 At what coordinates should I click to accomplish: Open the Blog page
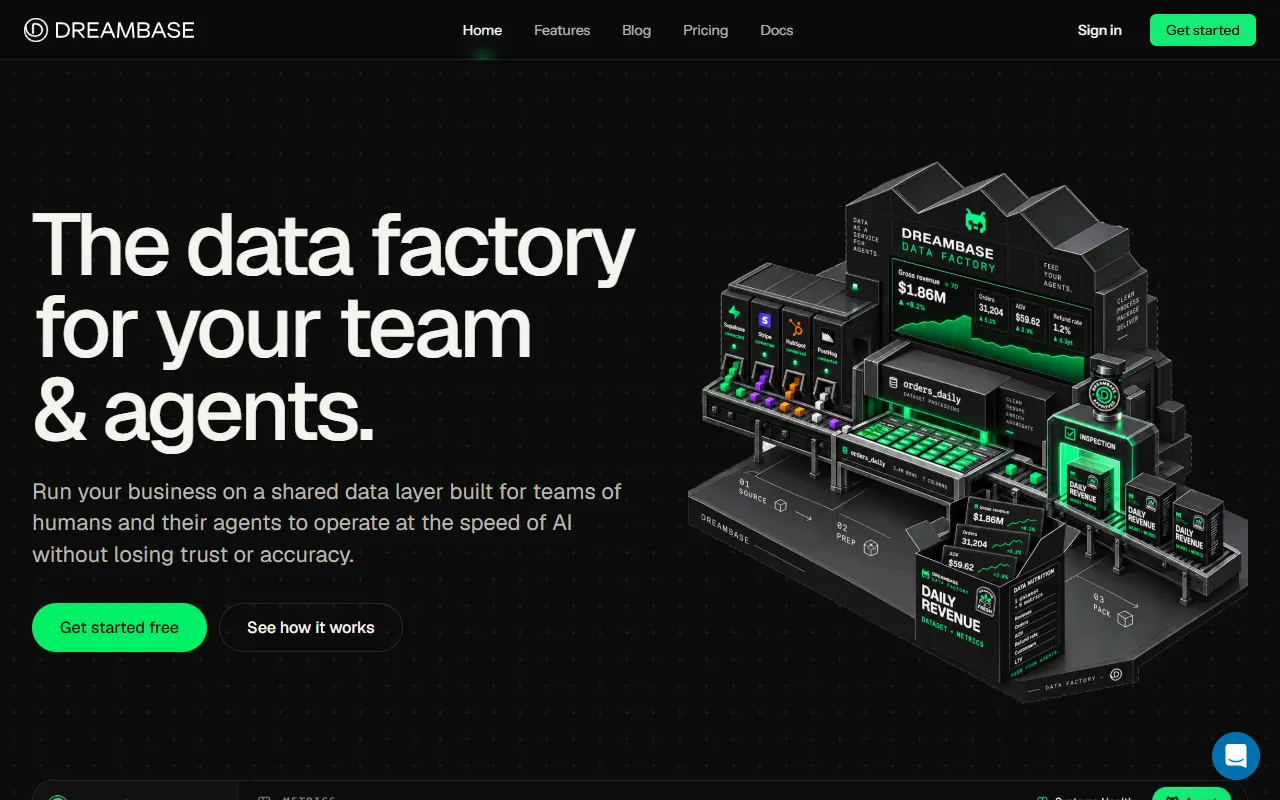point(636,30)
